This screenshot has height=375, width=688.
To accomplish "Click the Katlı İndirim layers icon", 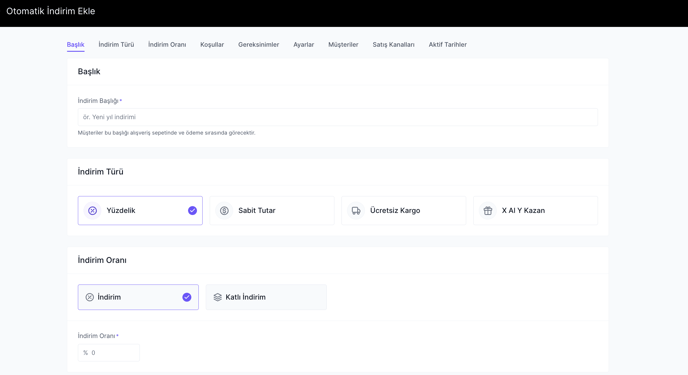I will (x=218, y=297).
